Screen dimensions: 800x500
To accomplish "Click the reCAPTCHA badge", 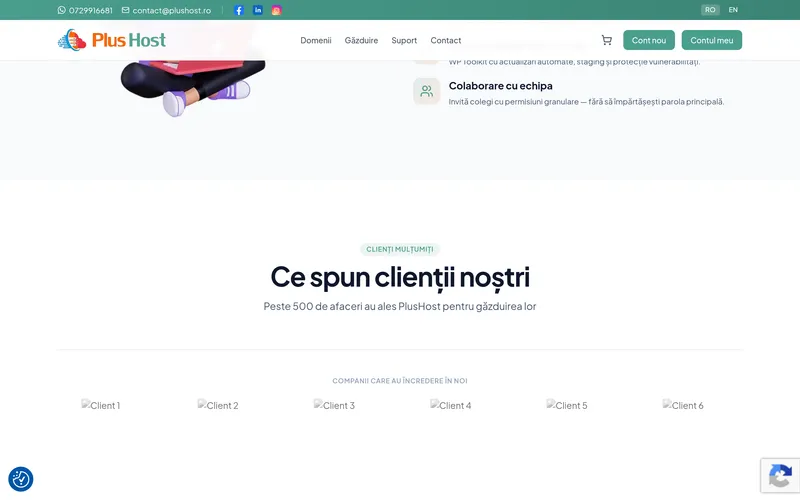I will (x=780, y=476).
